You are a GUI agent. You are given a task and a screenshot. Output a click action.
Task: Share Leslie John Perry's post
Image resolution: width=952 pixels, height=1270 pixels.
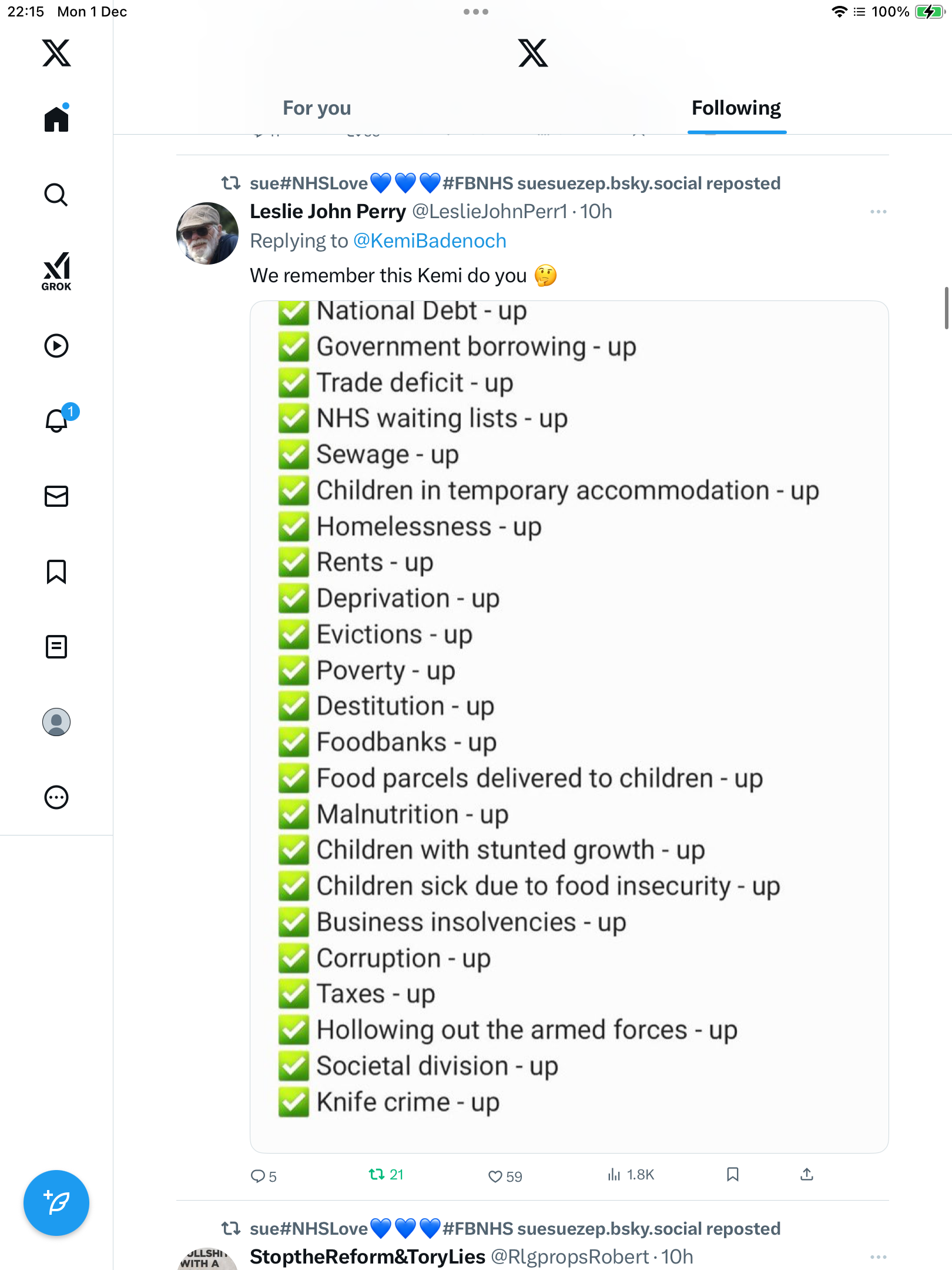click(x=807, y=1175)
